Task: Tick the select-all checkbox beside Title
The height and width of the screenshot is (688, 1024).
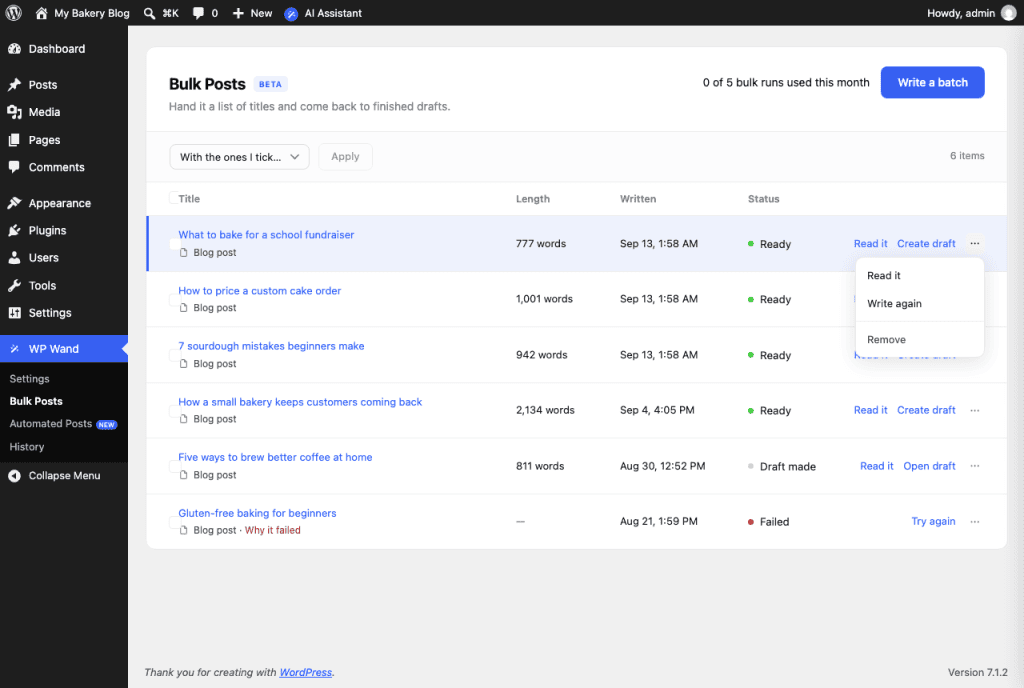Action: click(174, 198)
